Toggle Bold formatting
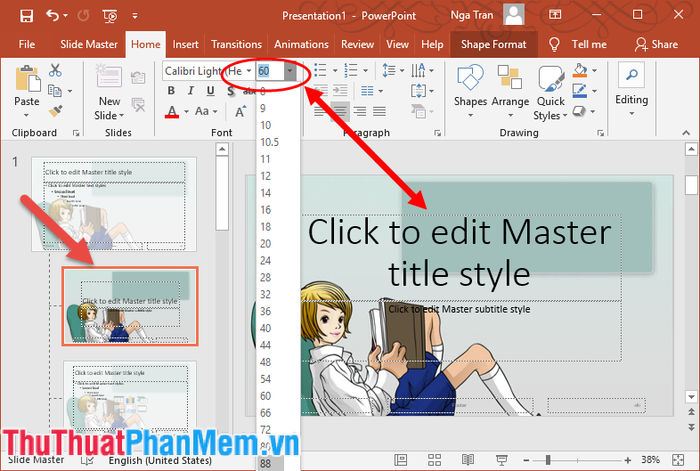The height and width of the screenshot is (471, 700). tap(171, 91)
